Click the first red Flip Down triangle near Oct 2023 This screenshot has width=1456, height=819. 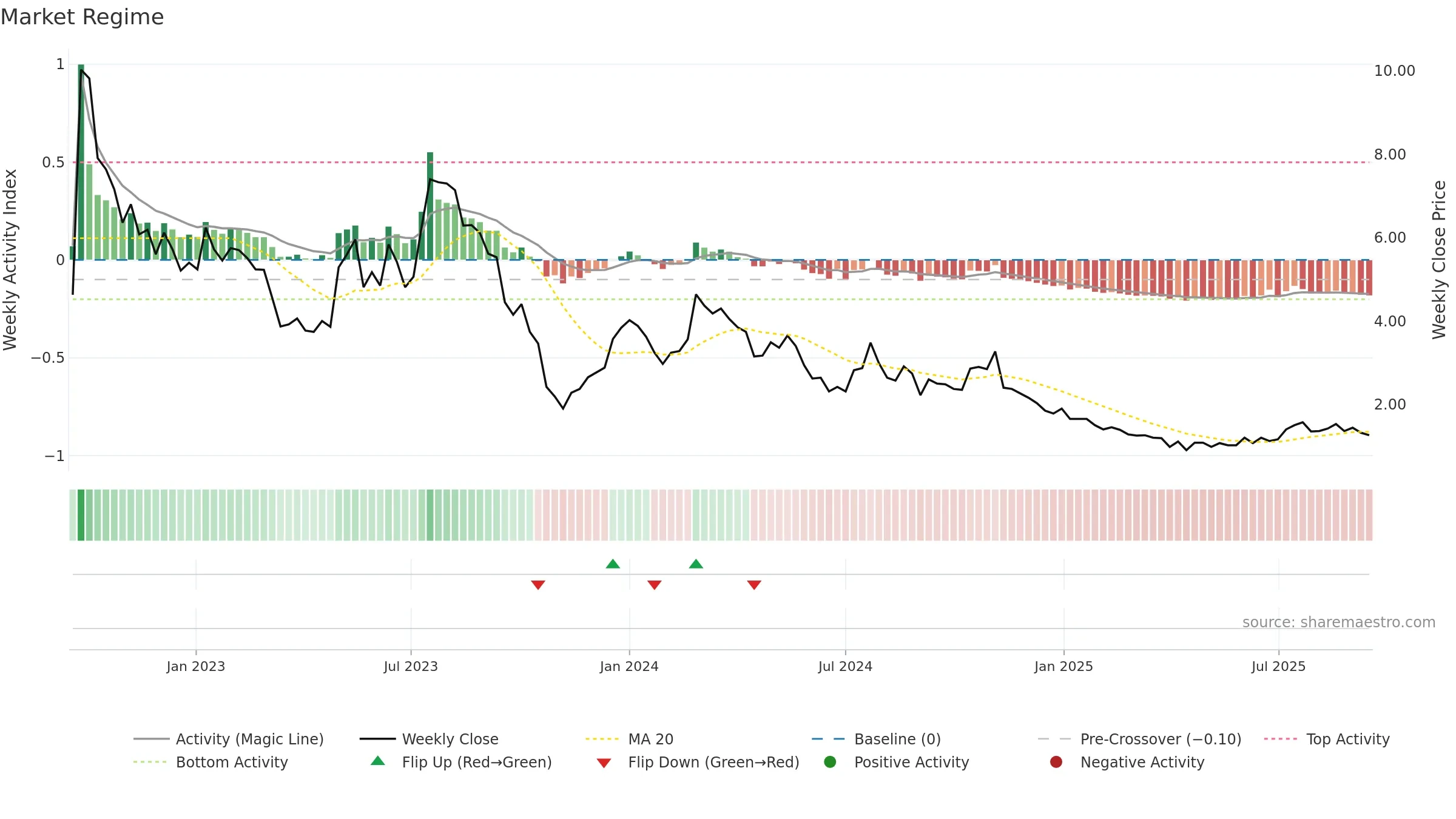(x=538, y=585)
